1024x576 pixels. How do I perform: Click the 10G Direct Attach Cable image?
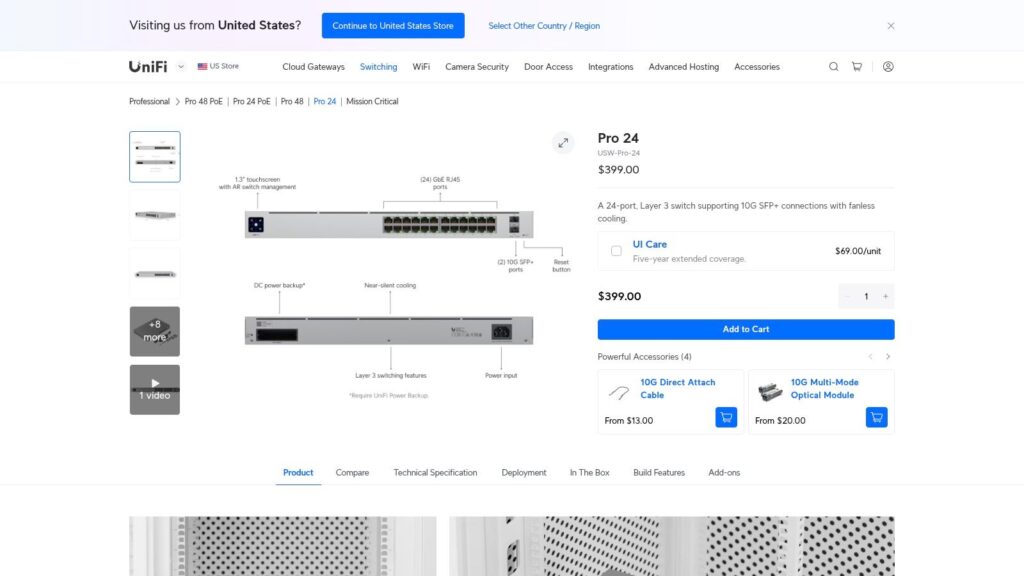[x=618, y=392]
